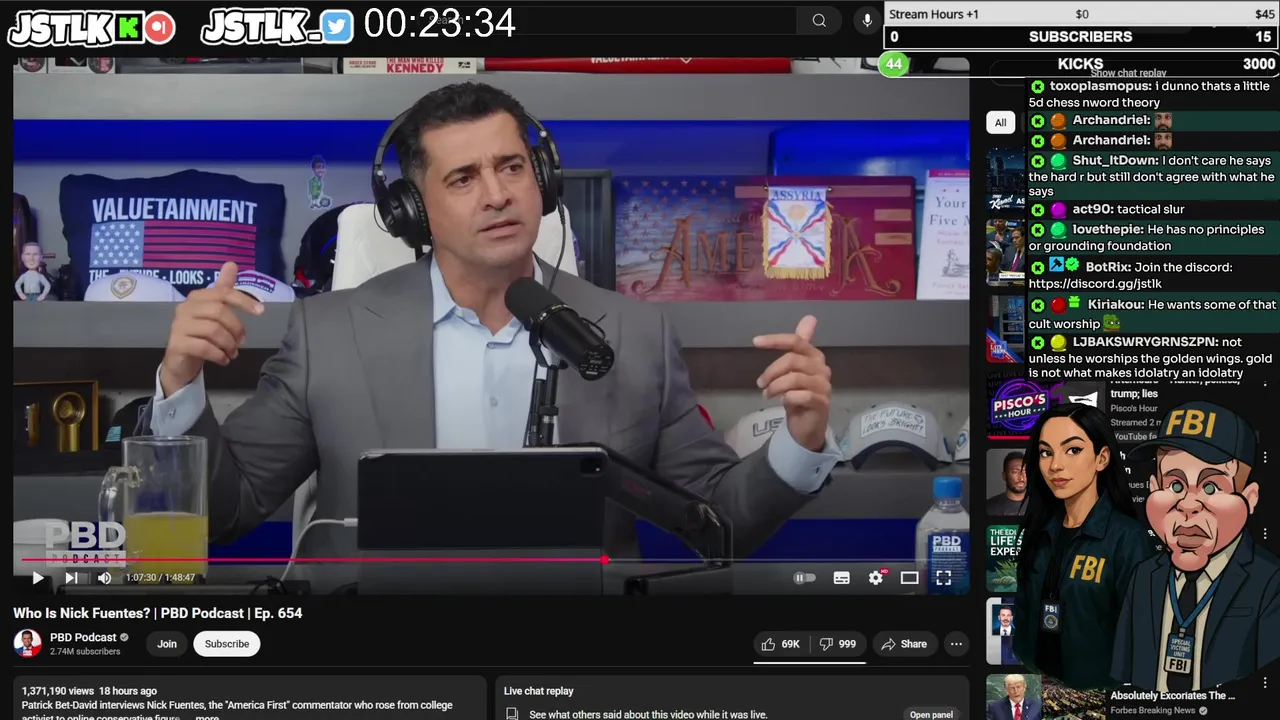
Task: Toggle the autoplay switch
Action: point(805,578)
